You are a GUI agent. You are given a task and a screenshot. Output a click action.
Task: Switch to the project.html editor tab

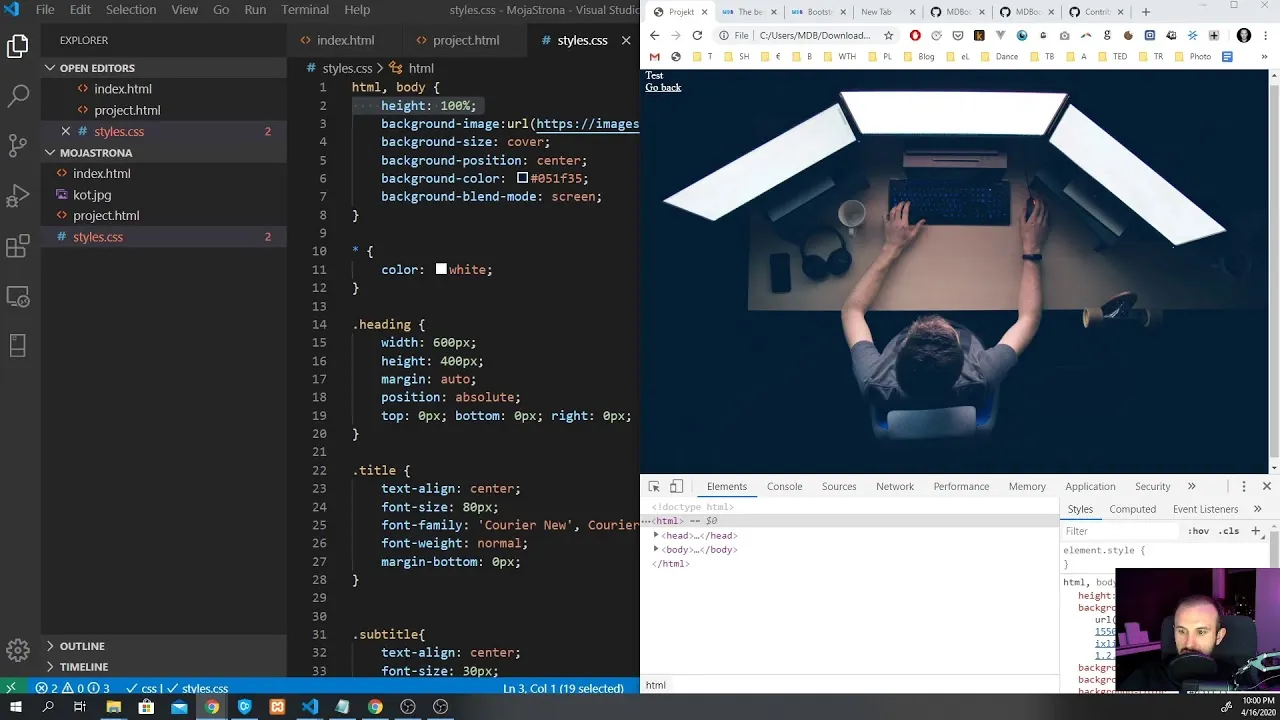click(465, 40)
